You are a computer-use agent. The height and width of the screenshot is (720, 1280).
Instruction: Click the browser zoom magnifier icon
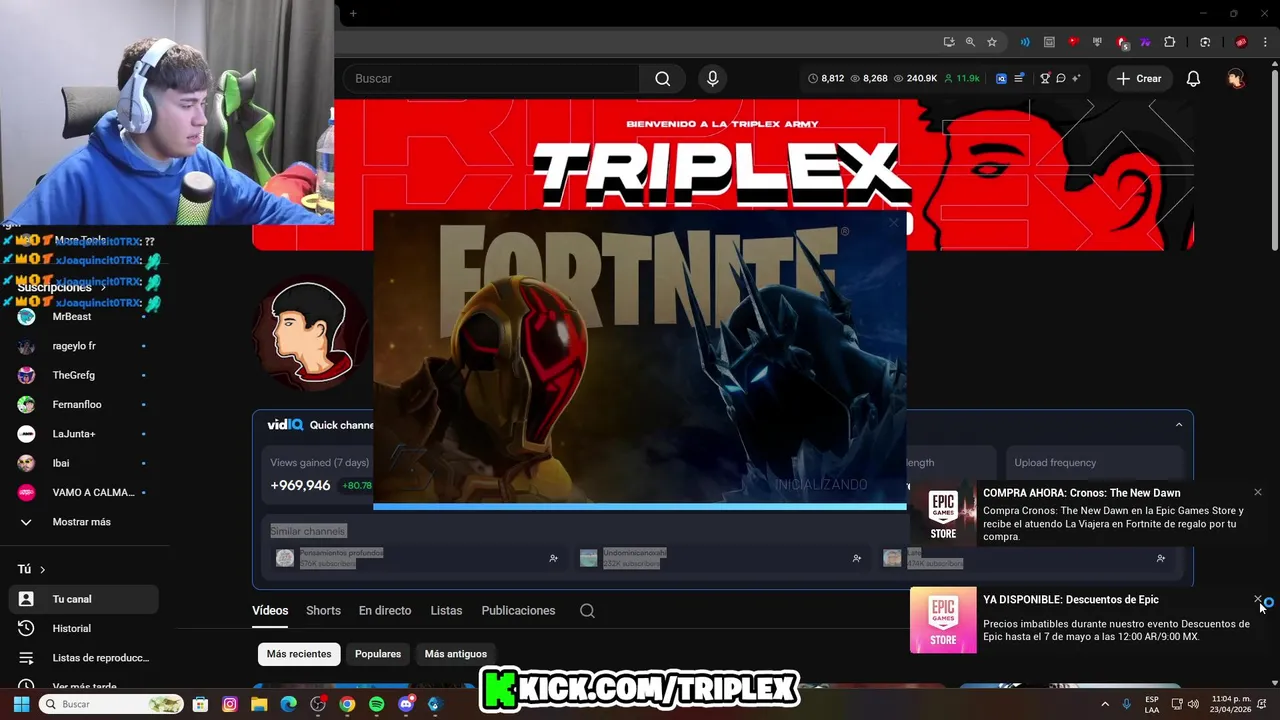[970, 42]
